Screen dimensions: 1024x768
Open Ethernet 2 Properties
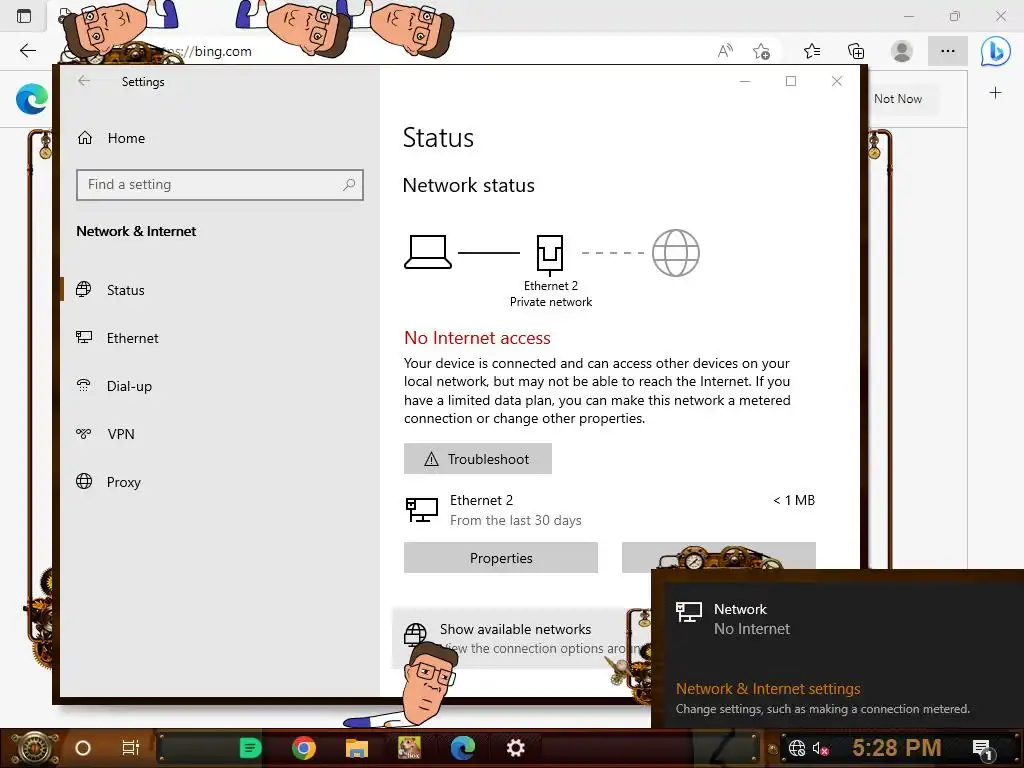tap(501, 558)
